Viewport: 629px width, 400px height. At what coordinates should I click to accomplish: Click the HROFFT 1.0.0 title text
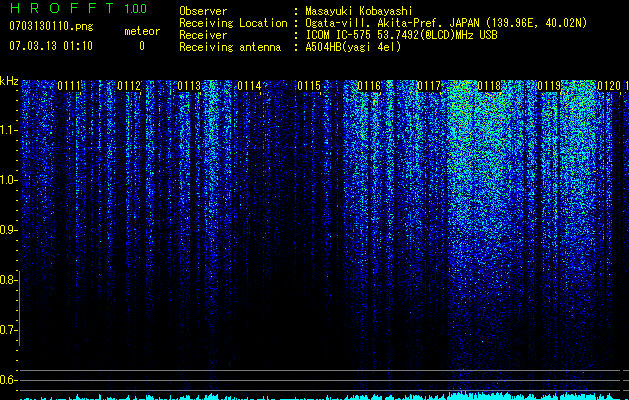(x=79, y=8)
